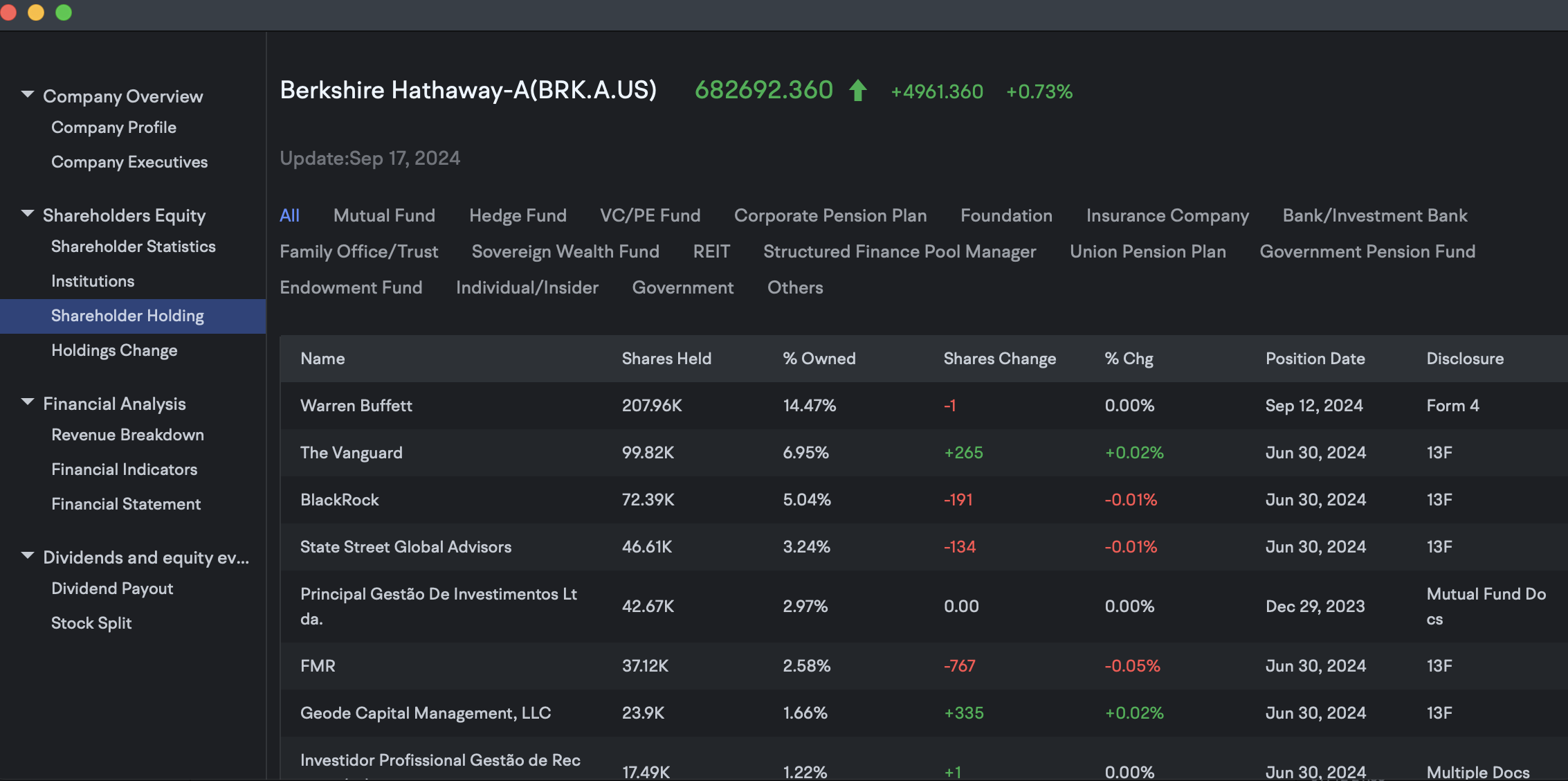Select the Hedge Fund filter tab
The width and height of the screenshot is (1568, 781).
tap(518, 215)
